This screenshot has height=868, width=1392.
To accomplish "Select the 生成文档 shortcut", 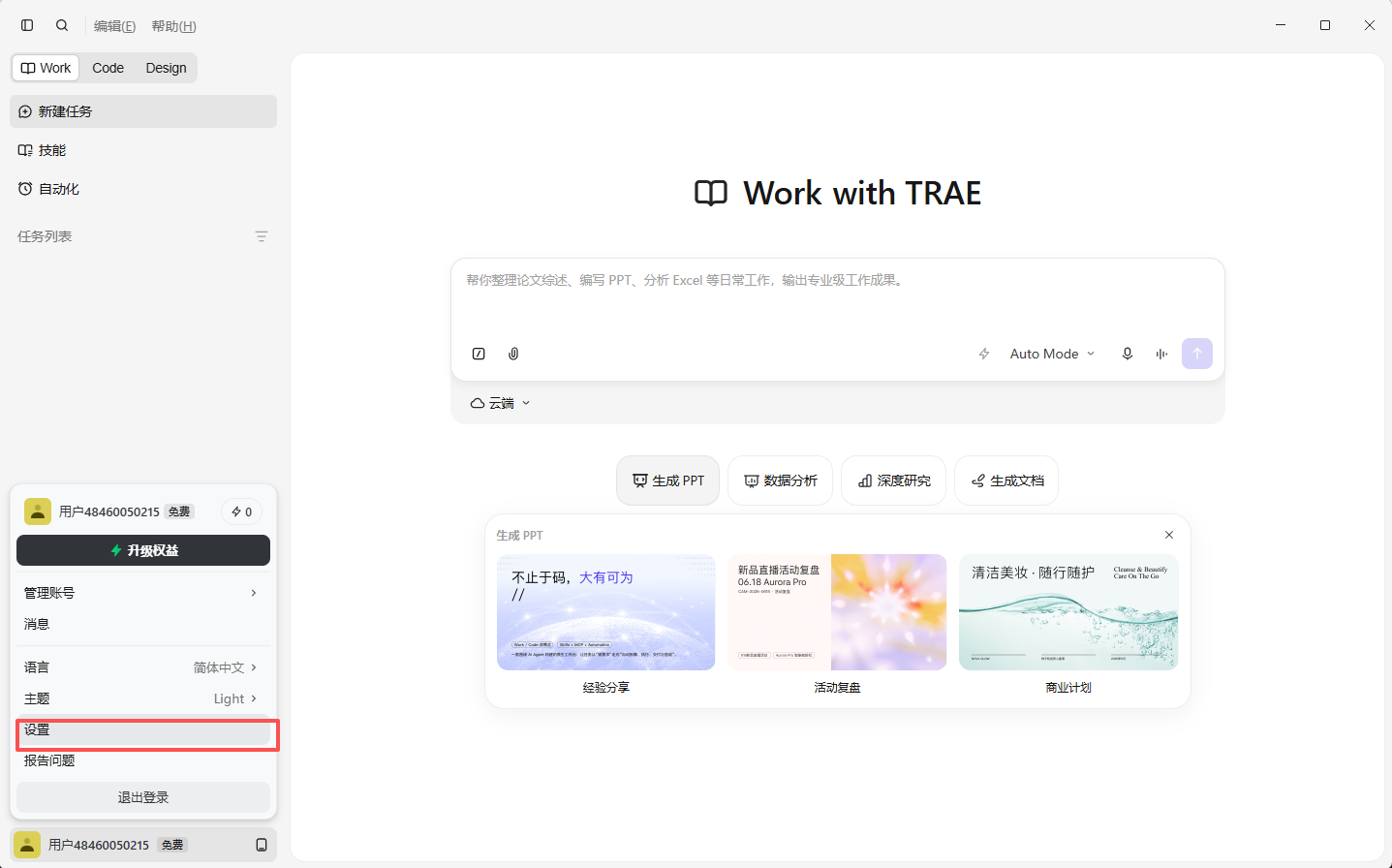I will [x=1006, y=480].
